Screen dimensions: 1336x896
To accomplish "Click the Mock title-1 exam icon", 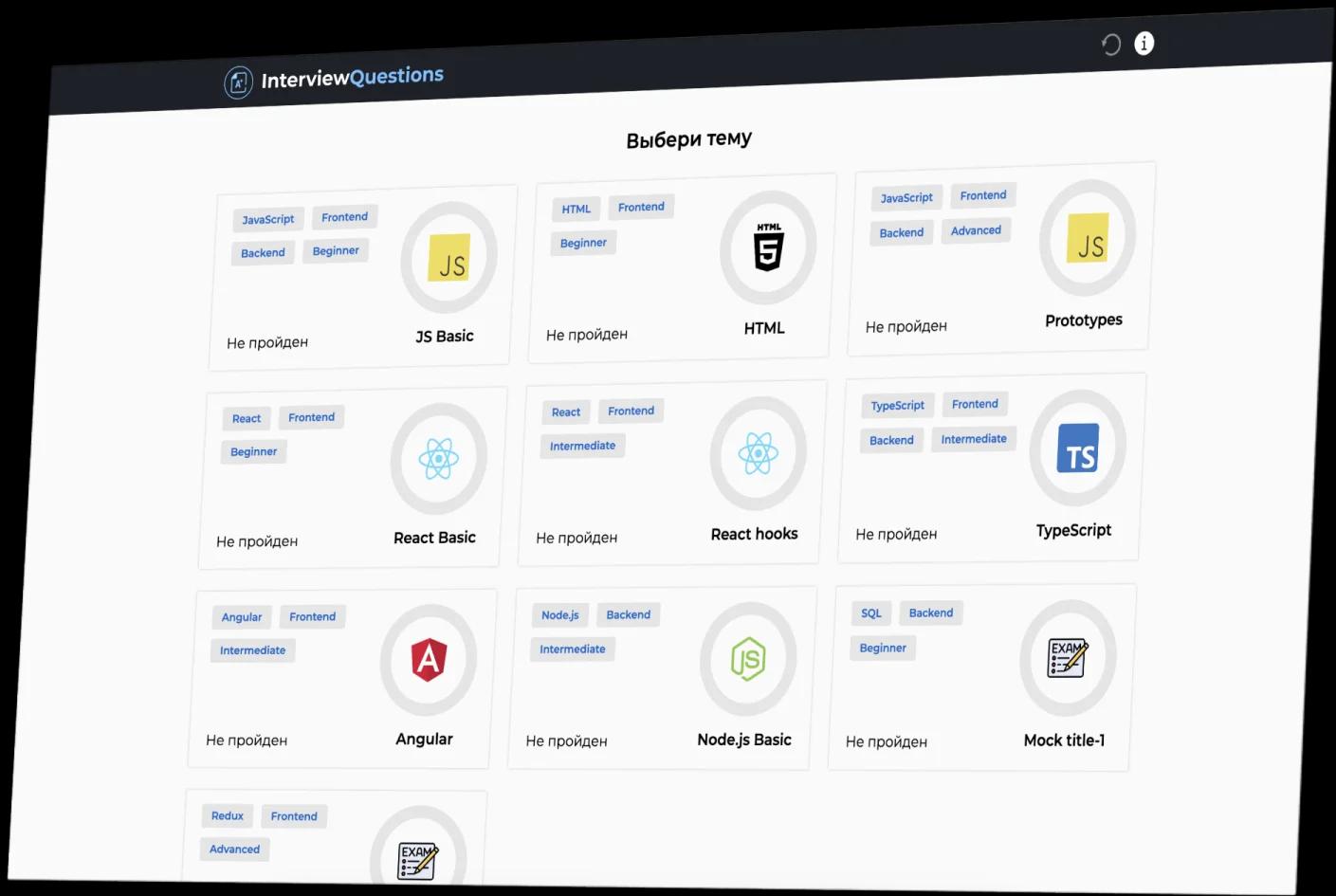I will click(x=1068, y=657).
